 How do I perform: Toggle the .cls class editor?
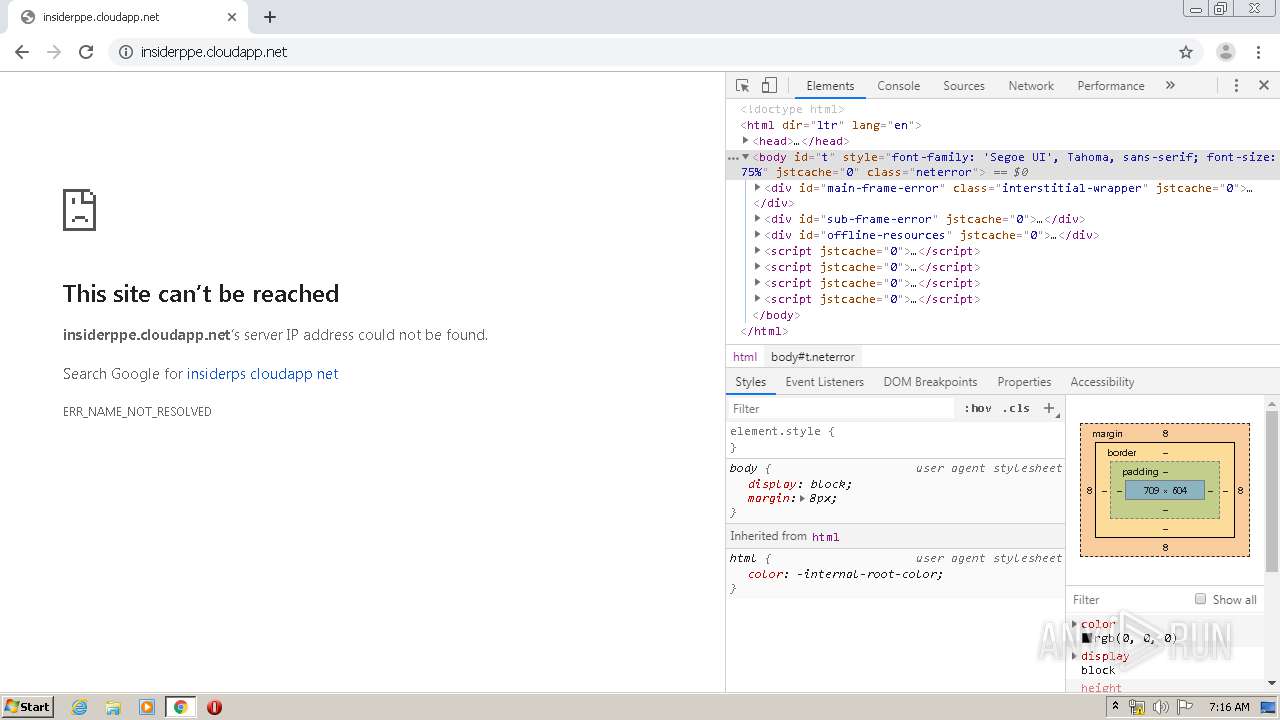(1016, 408)
